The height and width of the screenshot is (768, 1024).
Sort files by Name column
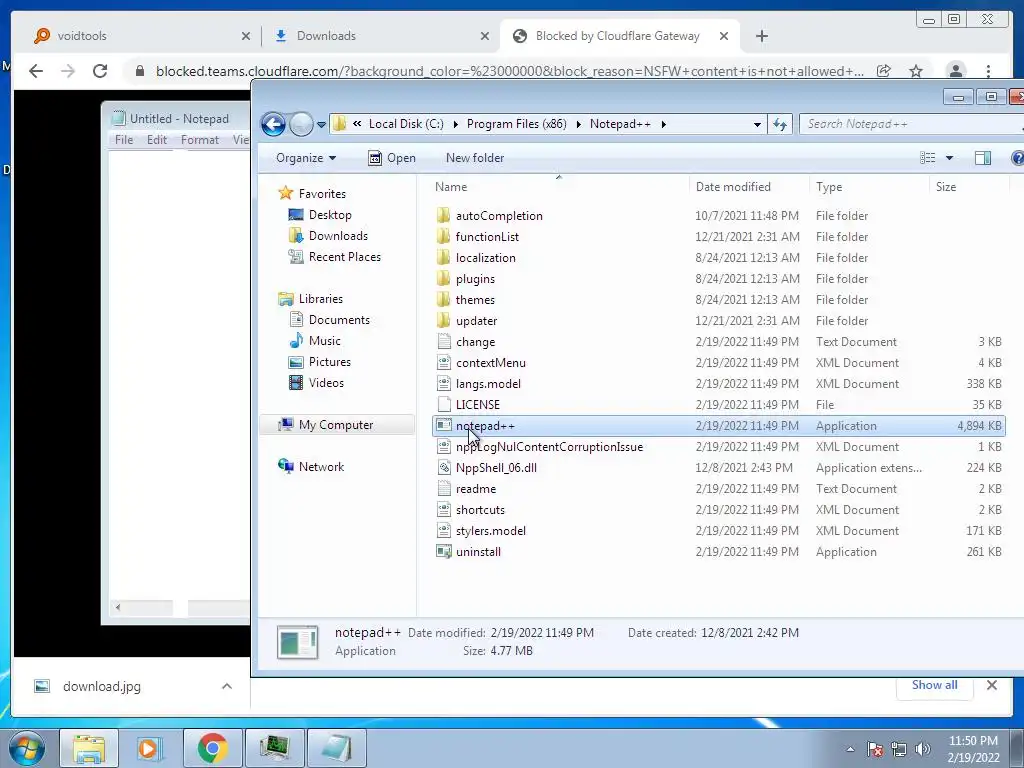point(451,187)
